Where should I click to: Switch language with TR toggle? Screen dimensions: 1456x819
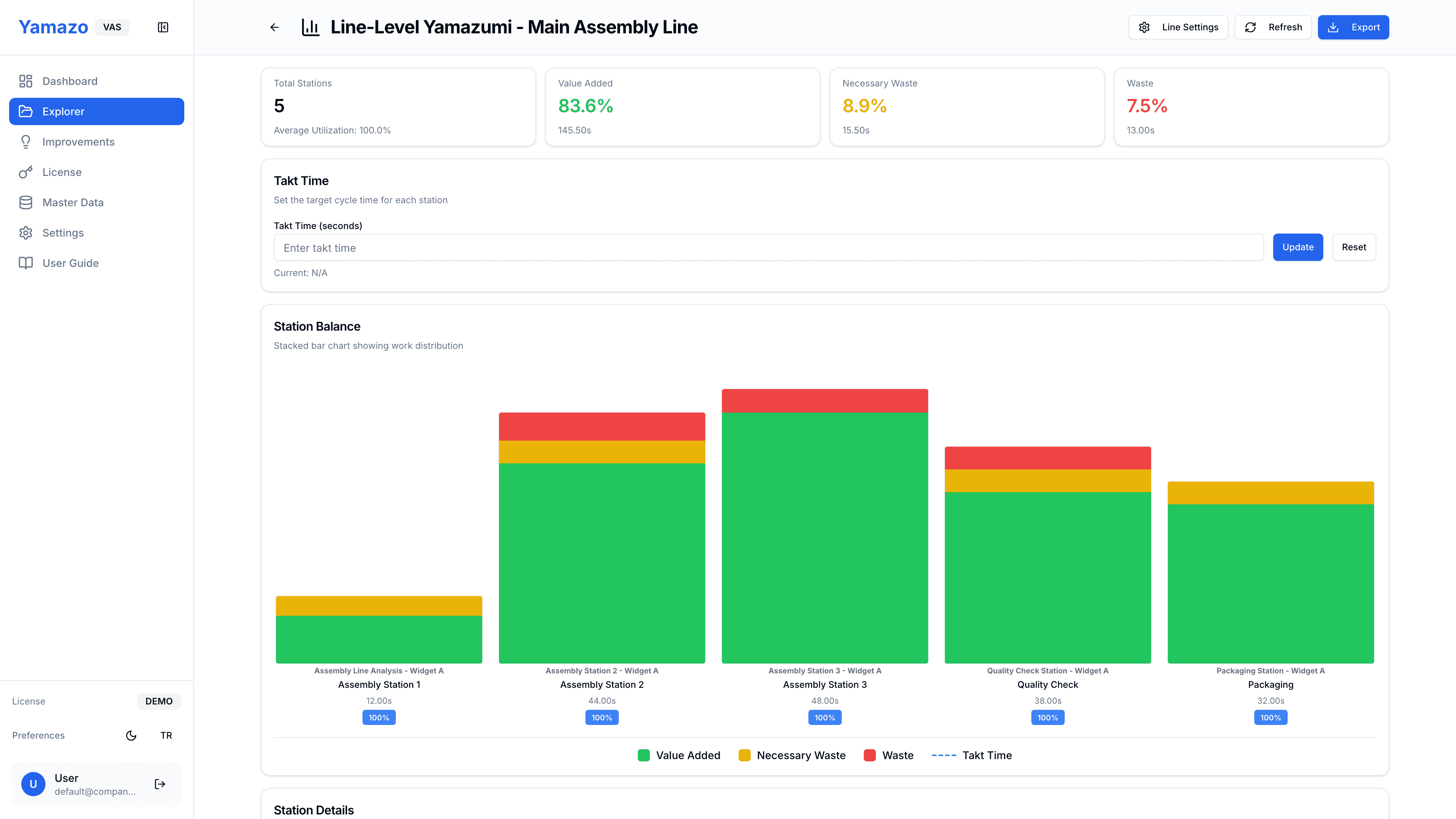[166, 735]
